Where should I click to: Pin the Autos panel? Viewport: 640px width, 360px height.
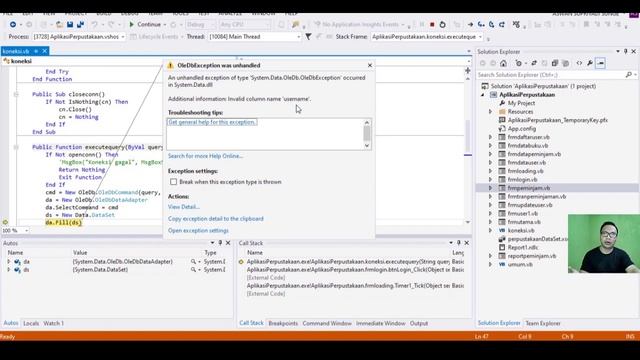pyautogui.click(x=220, y=243)
